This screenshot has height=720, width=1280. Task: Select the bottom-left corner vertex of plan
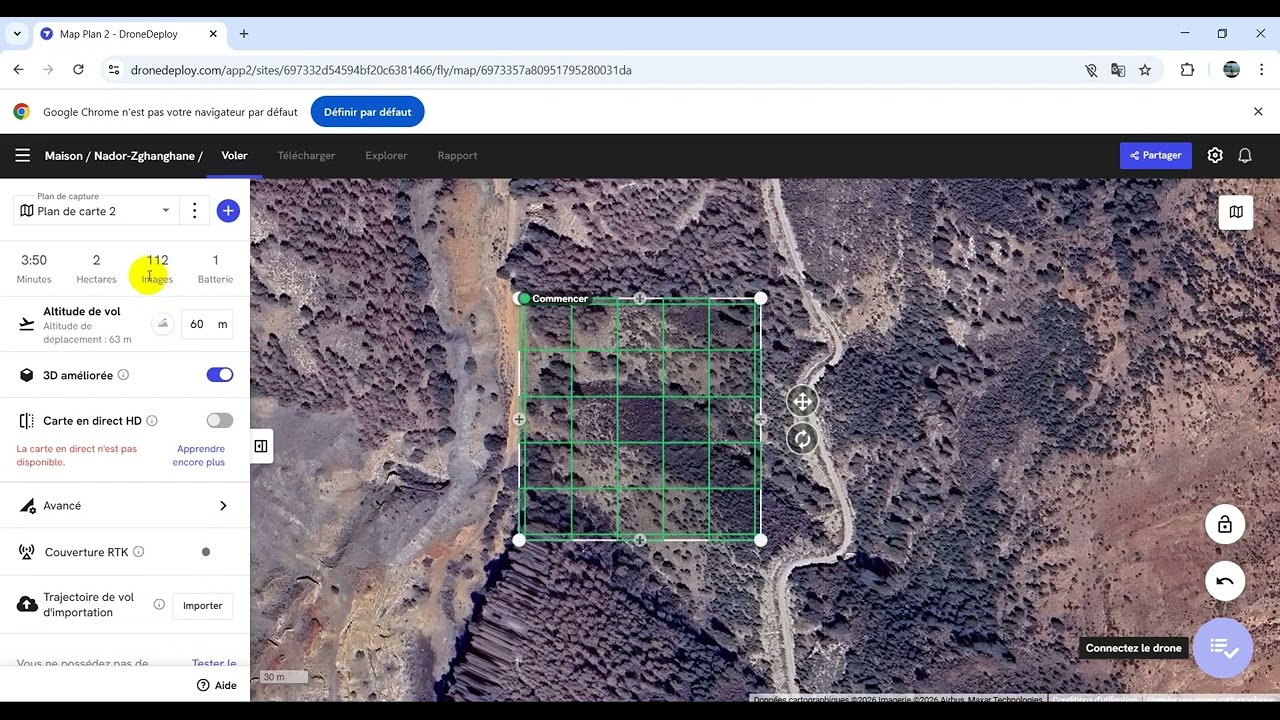[x=519, y=540]
